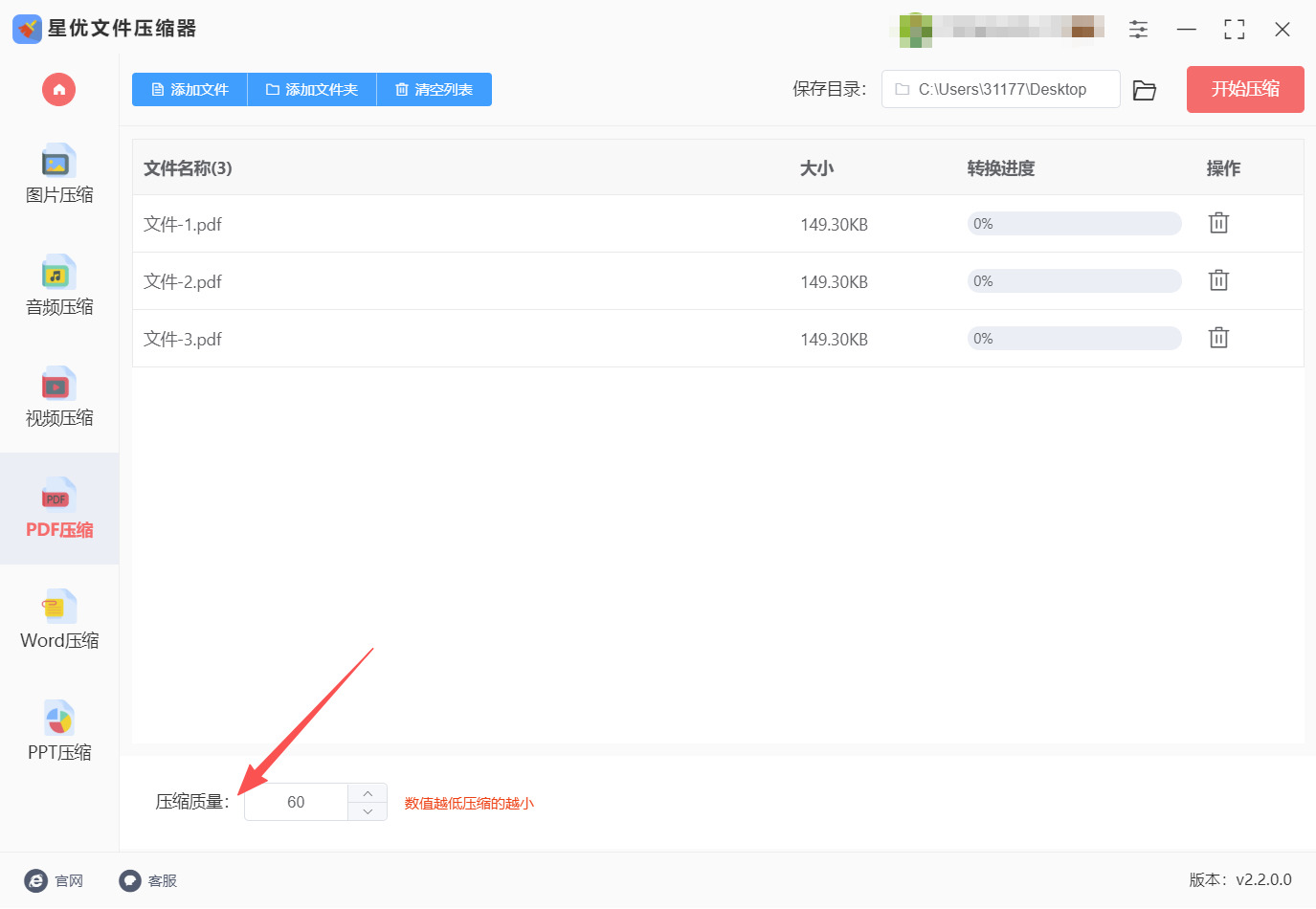Close the application window
1316x909 pixels.
(1283, 30)
